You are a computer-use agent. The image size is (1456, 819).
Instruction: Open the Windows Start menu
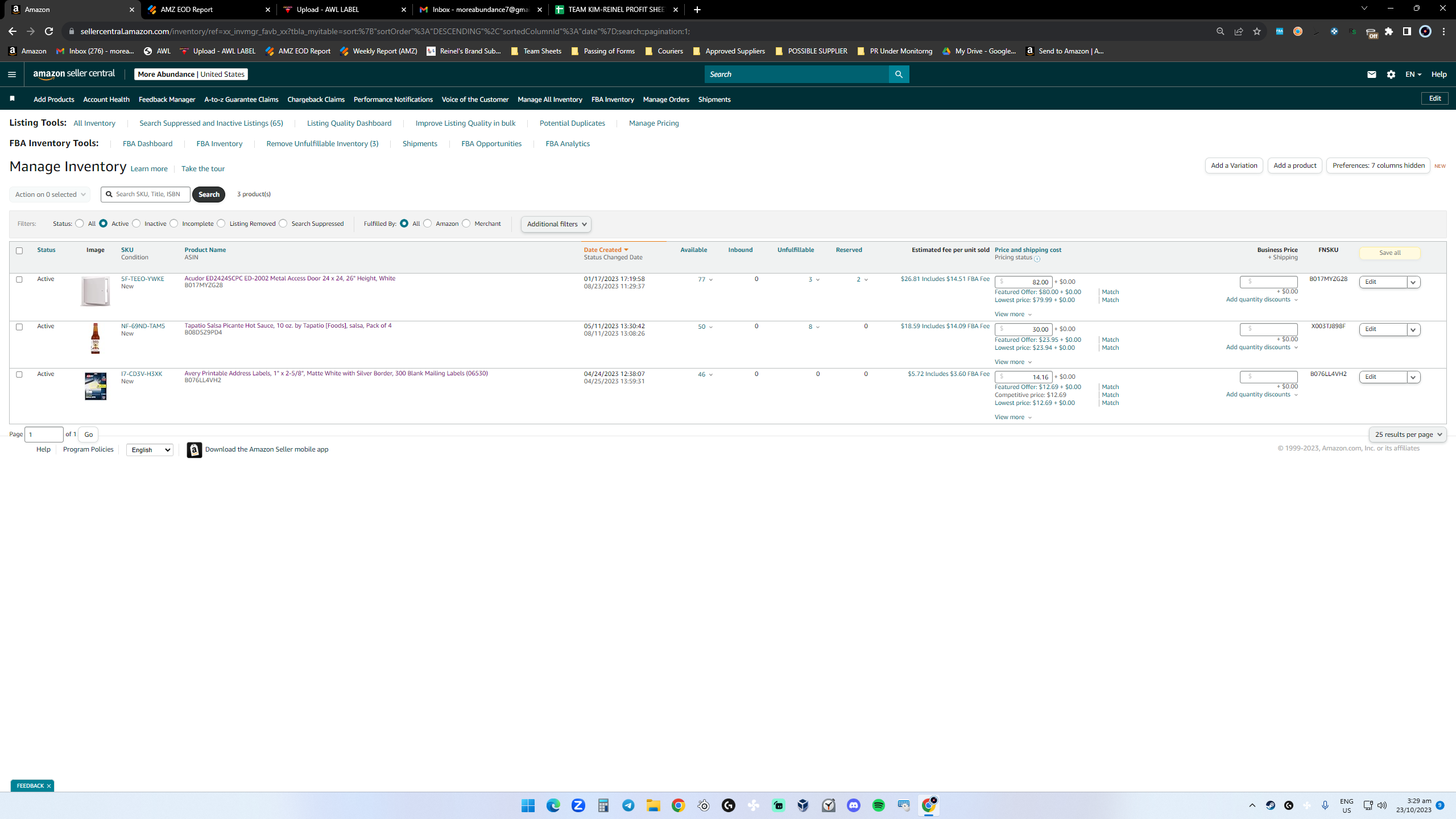pos(528,805)
